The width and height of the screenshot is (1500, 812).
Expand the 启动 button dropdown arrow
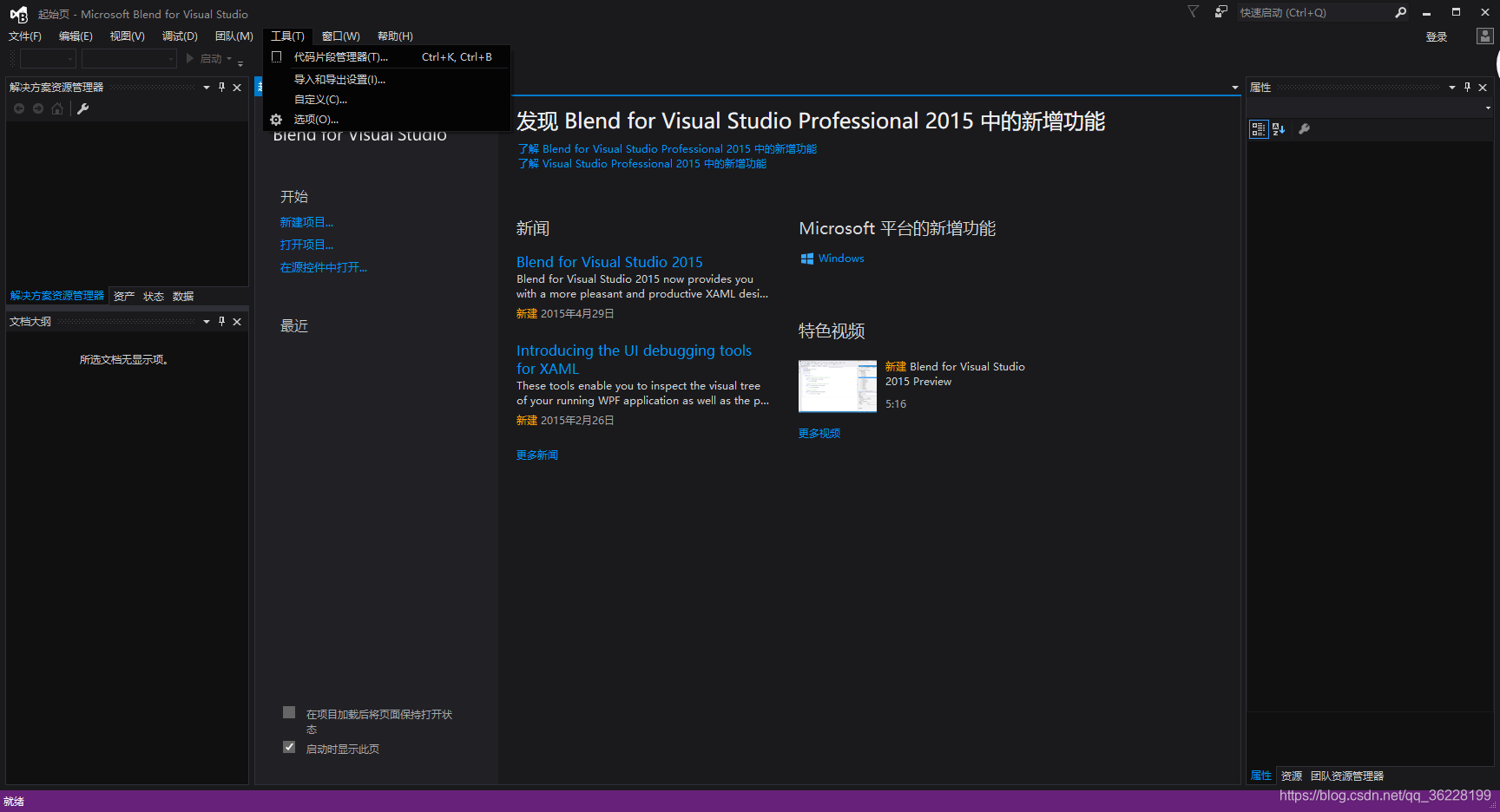pos(229,59)
